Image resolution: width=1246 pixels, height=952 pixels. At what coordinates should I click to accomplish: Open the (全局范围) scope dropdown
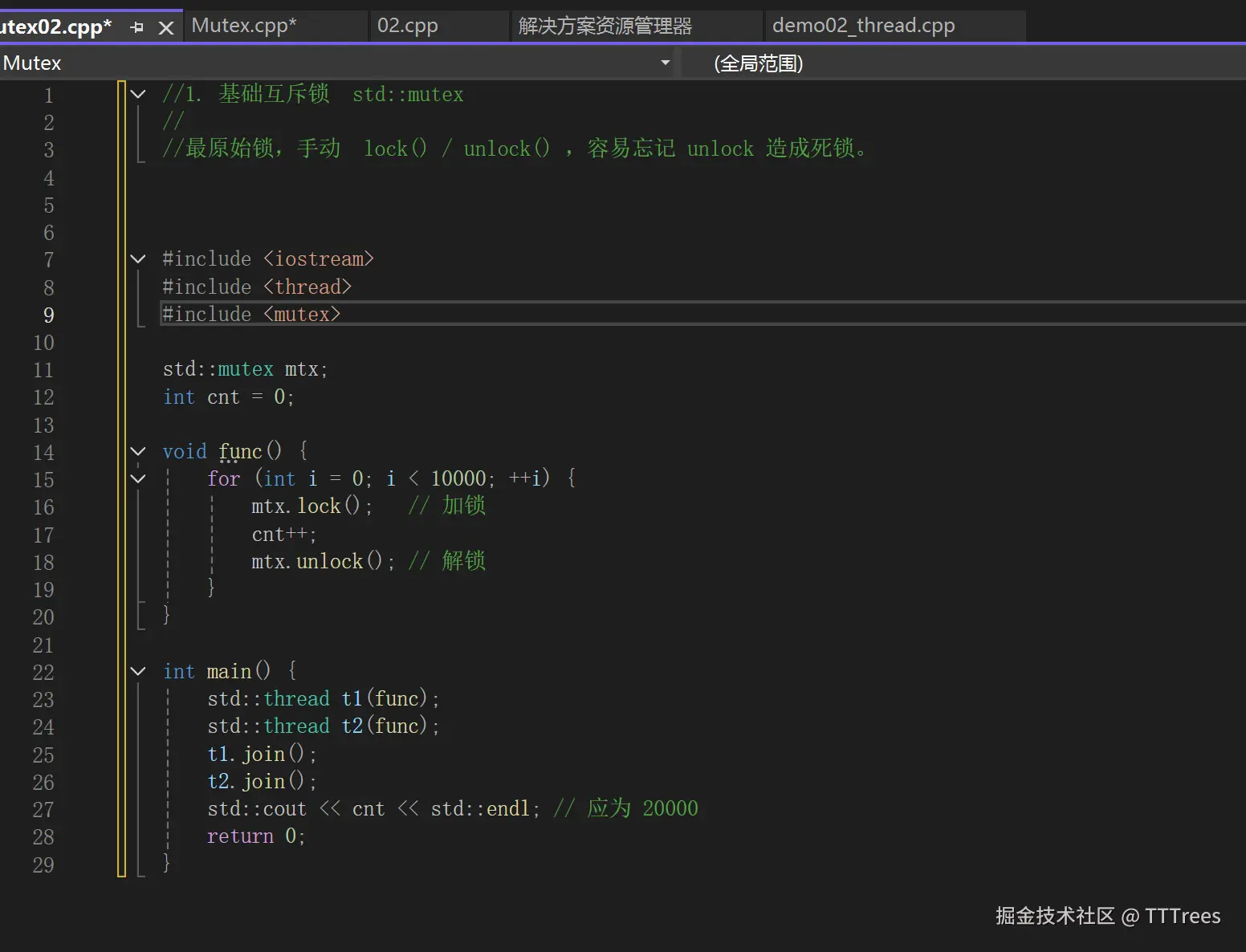pos(963,63)
